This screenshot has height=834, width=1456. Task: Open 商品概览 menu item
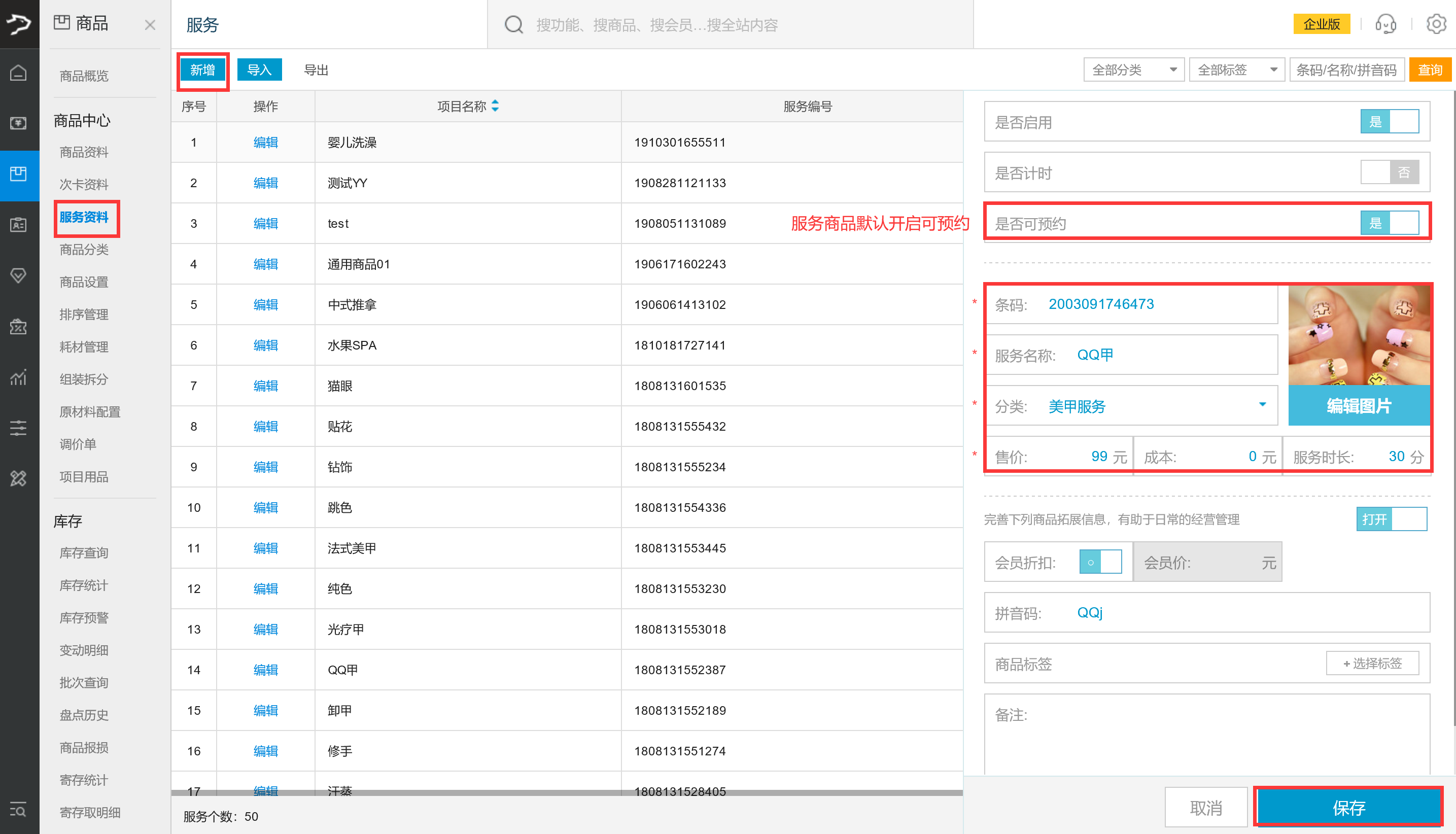point(84,76)
